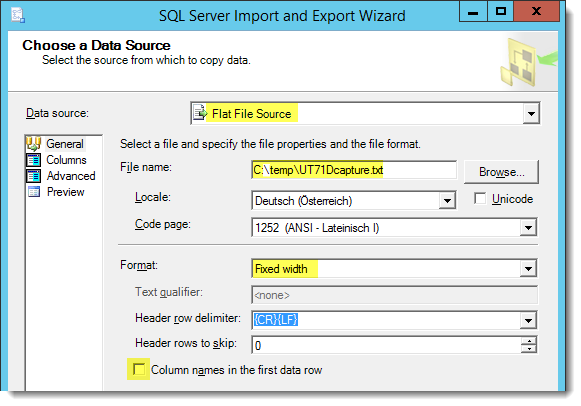Viewport: 581px width, 406px height.
Task: Click the 1252 (ANSI - Lateinisch I) value
Action: [x=317, y=228]
